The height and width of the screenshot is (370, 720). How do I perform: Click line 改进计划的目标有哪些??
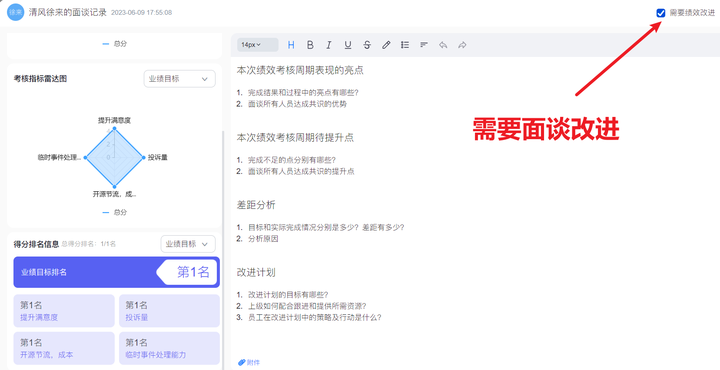[x=288, y=295]
